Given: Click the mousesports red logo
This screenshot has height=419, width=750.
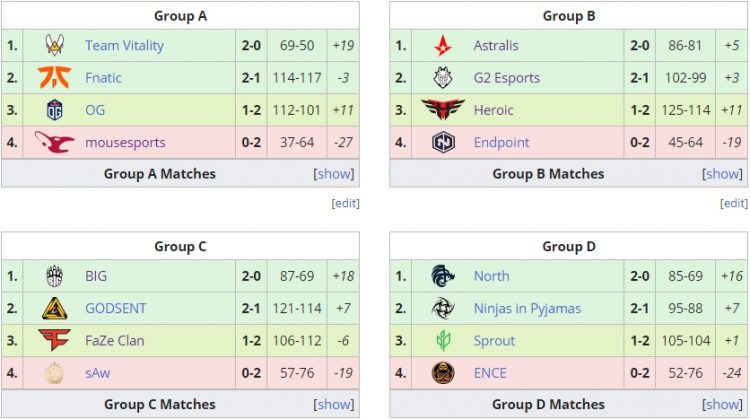Looking at the screenshot, I should tap(55, 142).
